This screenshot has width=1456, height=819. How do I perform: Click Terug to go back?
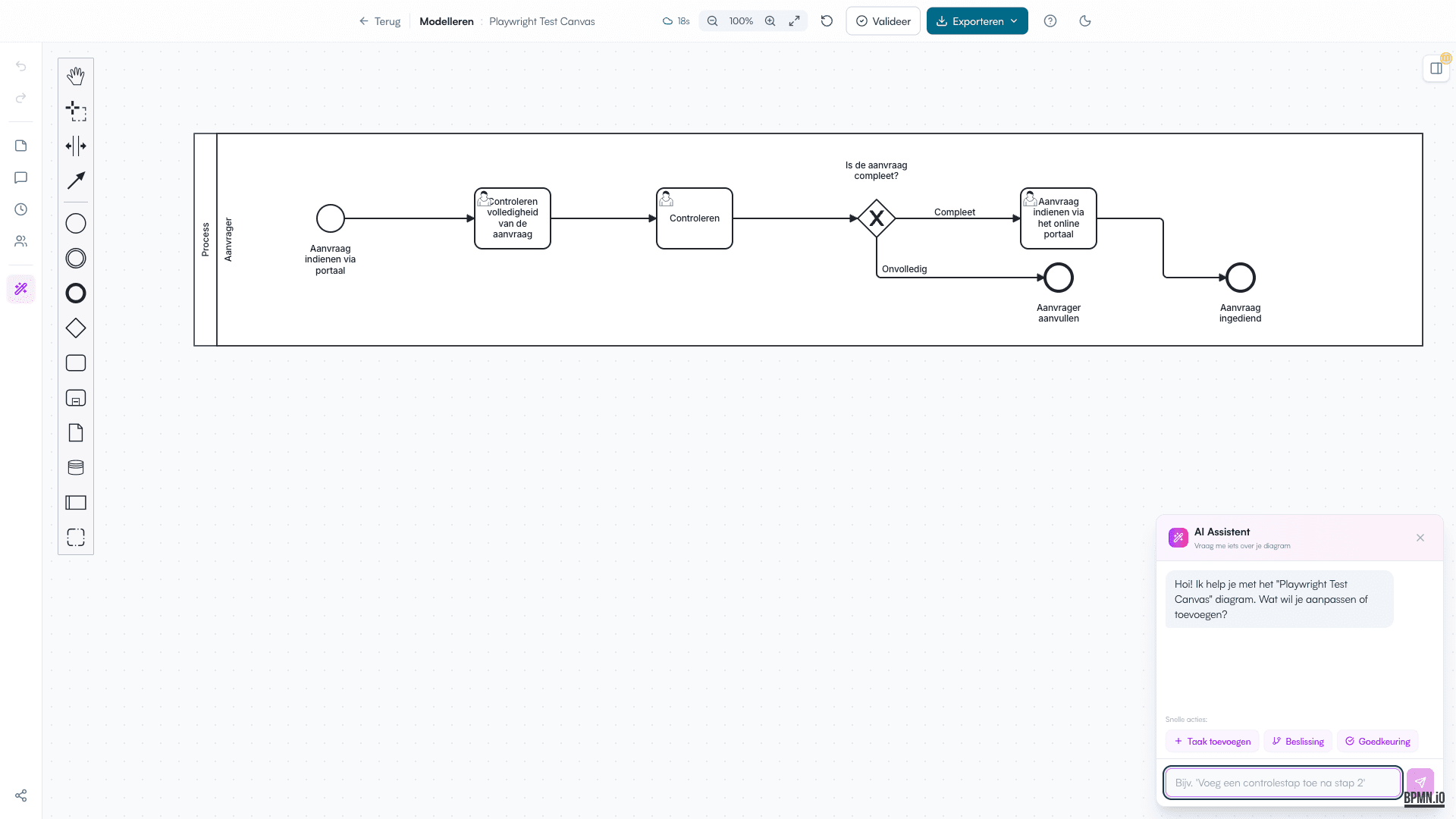(380, 21)
